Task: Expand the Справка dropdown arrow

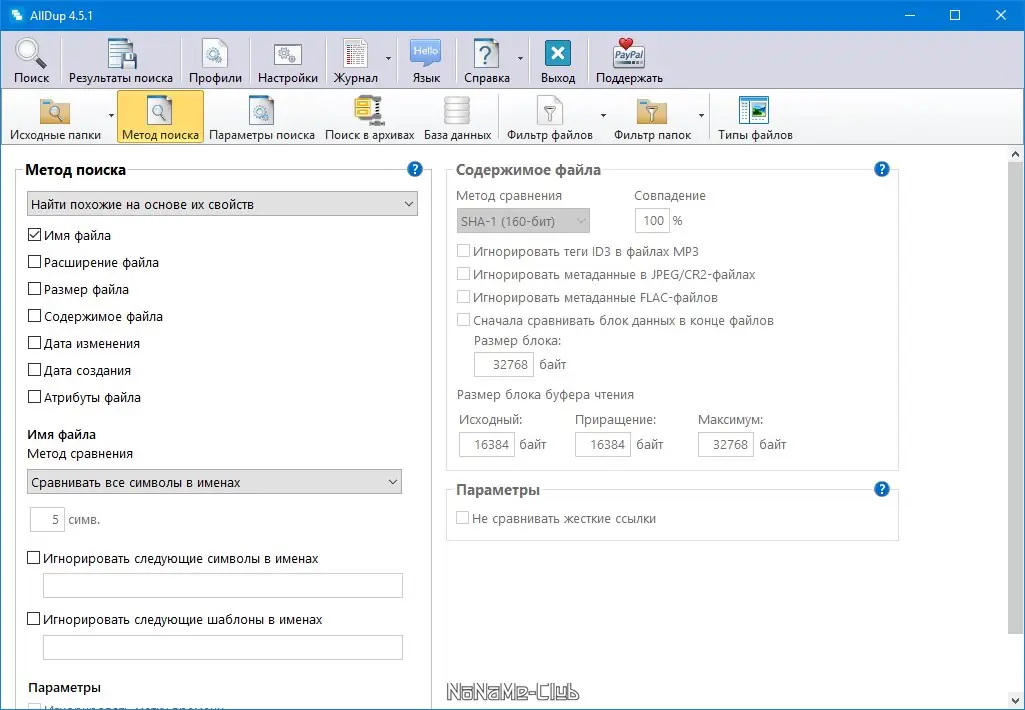Action: (520, 59)
